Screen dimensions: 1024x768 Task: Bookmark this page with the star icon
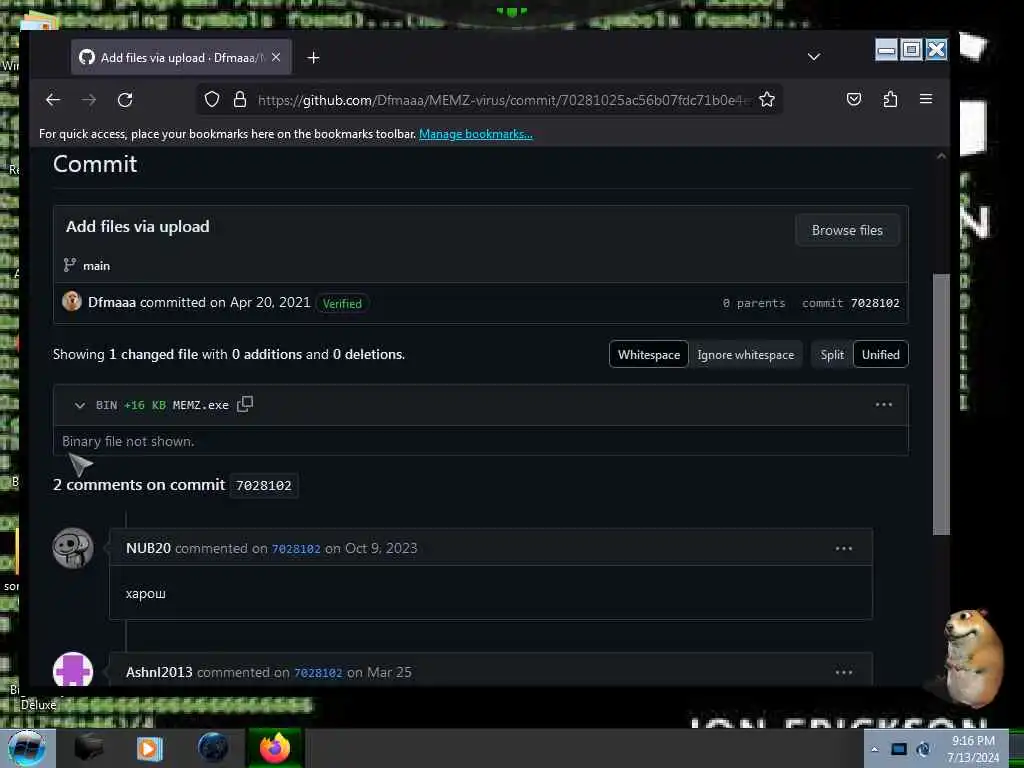[x=767, y=99]
